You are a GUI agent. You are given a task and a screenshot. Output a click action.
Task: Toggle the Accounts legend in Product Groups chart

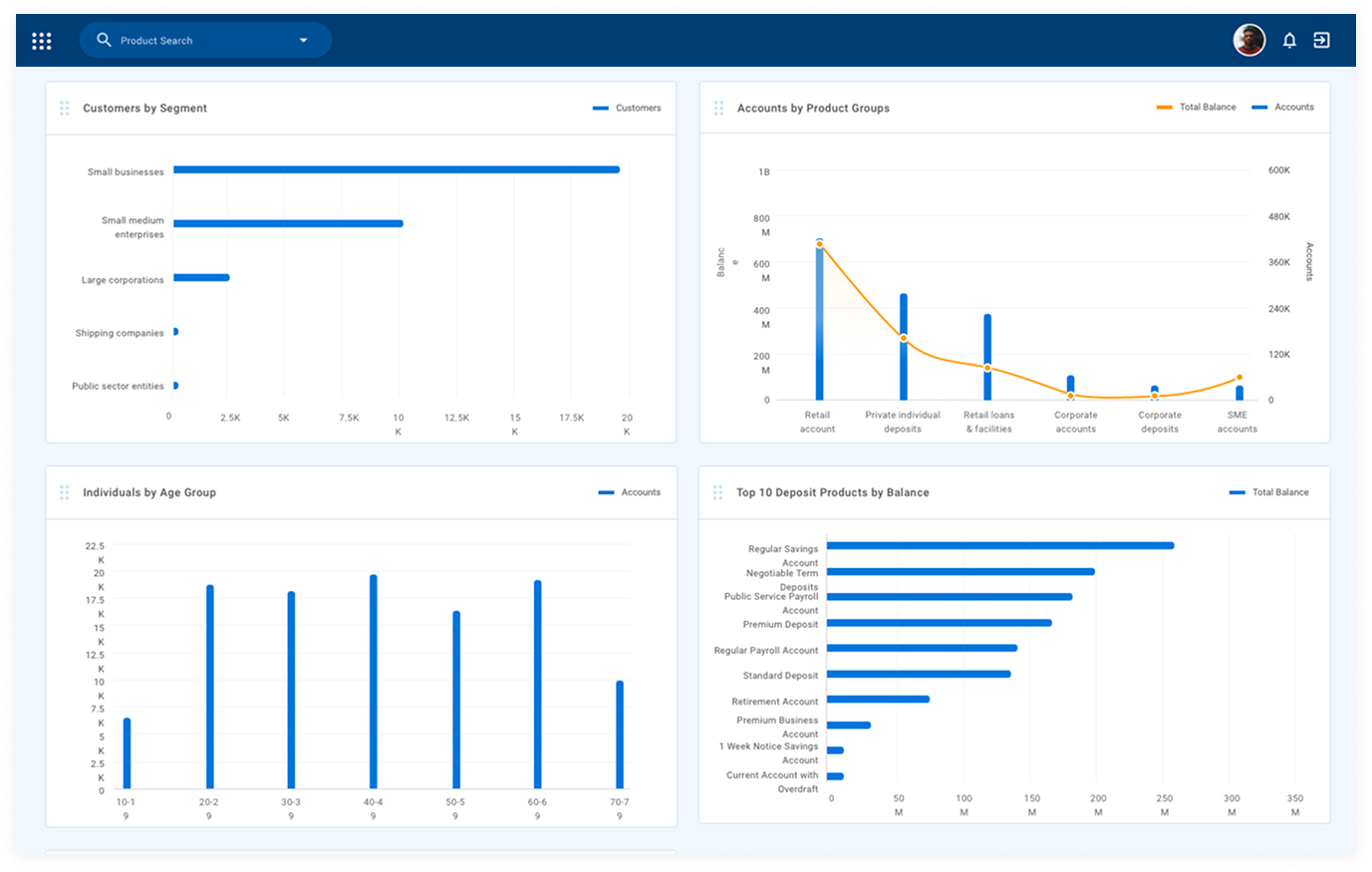click(1282, 107)
